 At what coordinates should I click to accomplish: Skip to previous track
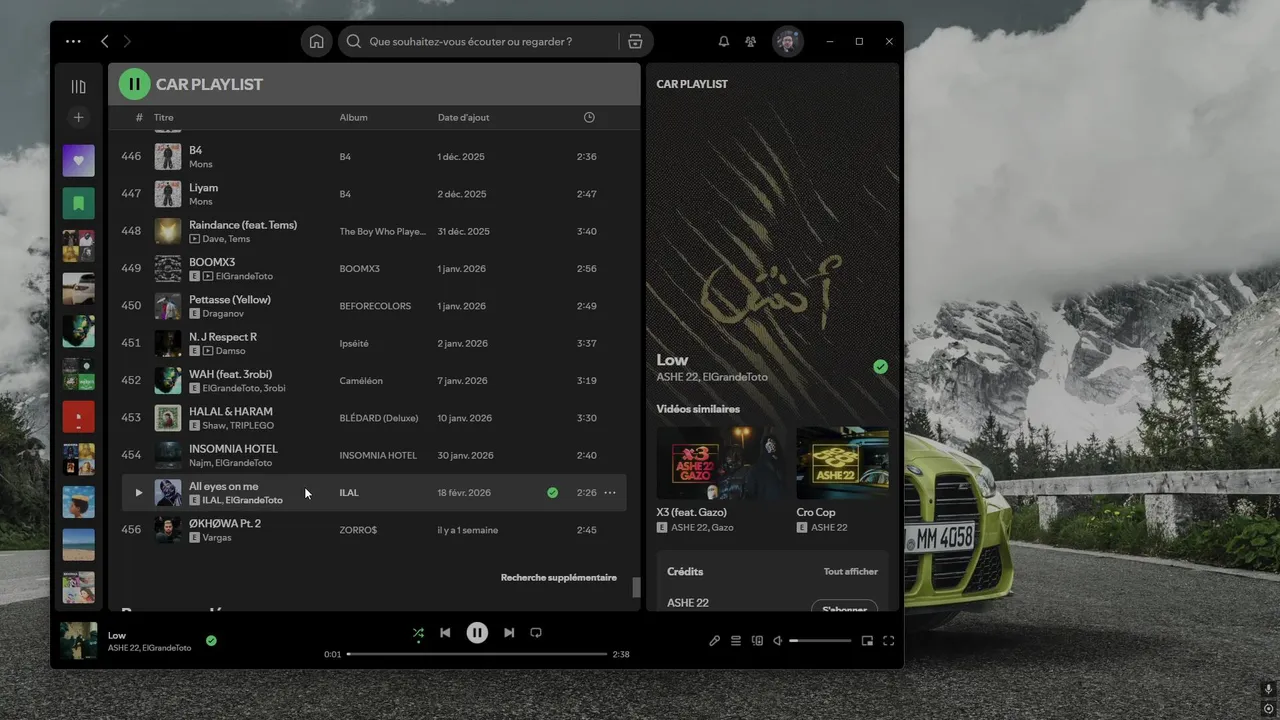pos(445,633)
